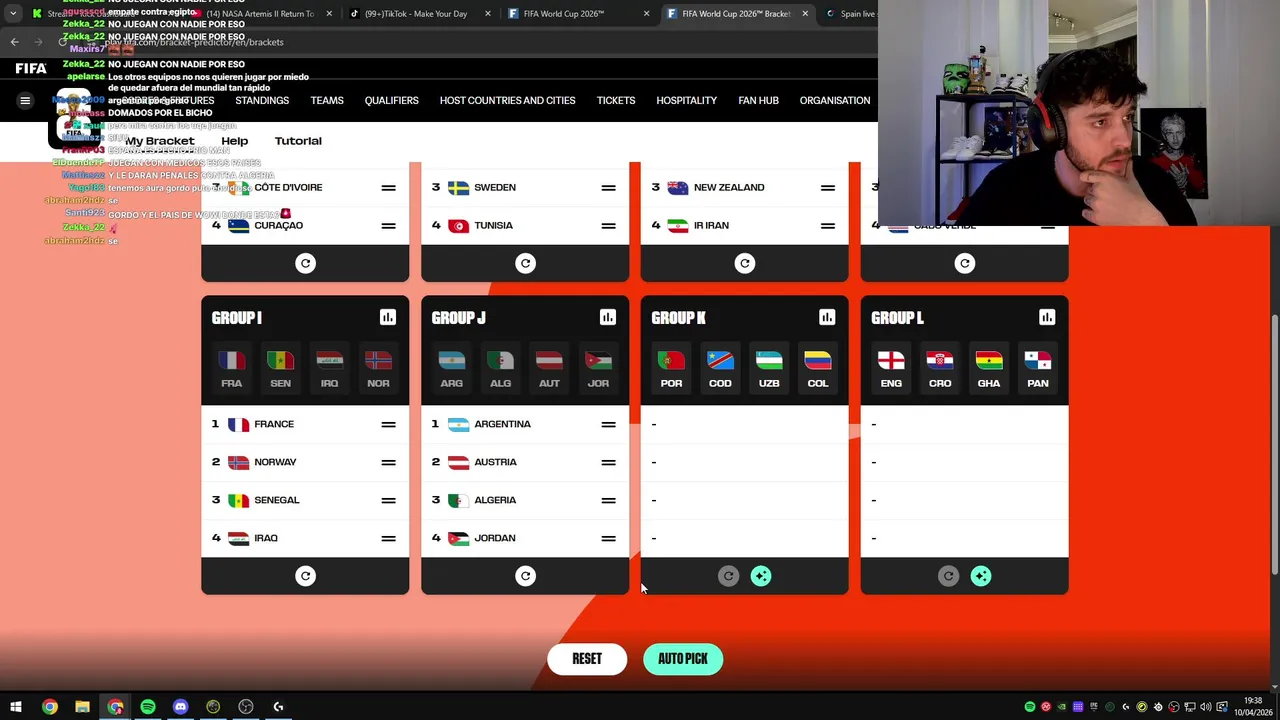Auto-pick Group K with green sparkle icon
This screenshot has height=720, width=1280.
(x=761, y=576)
